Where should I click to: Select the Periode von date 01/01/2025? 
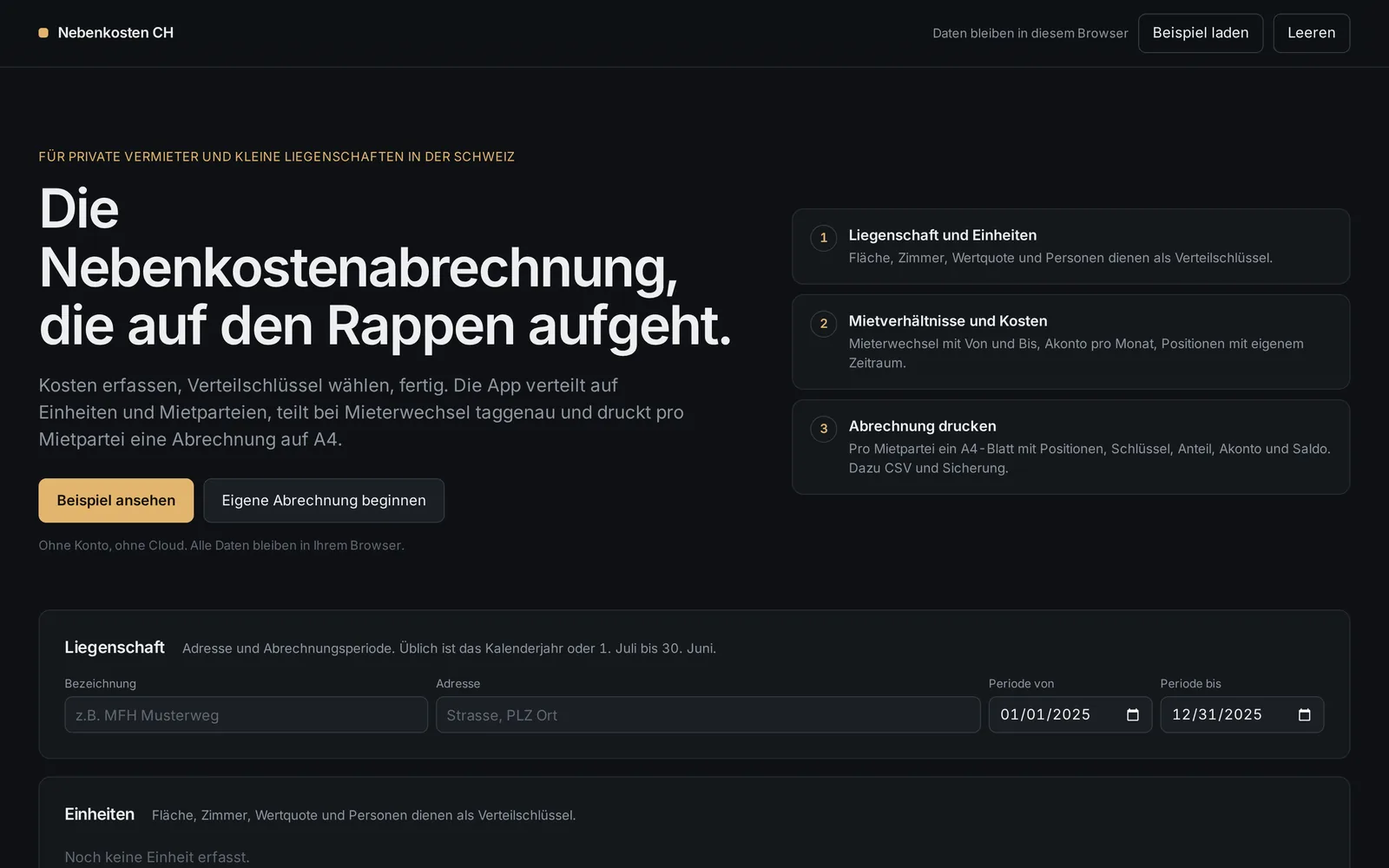click(1045, 714)
